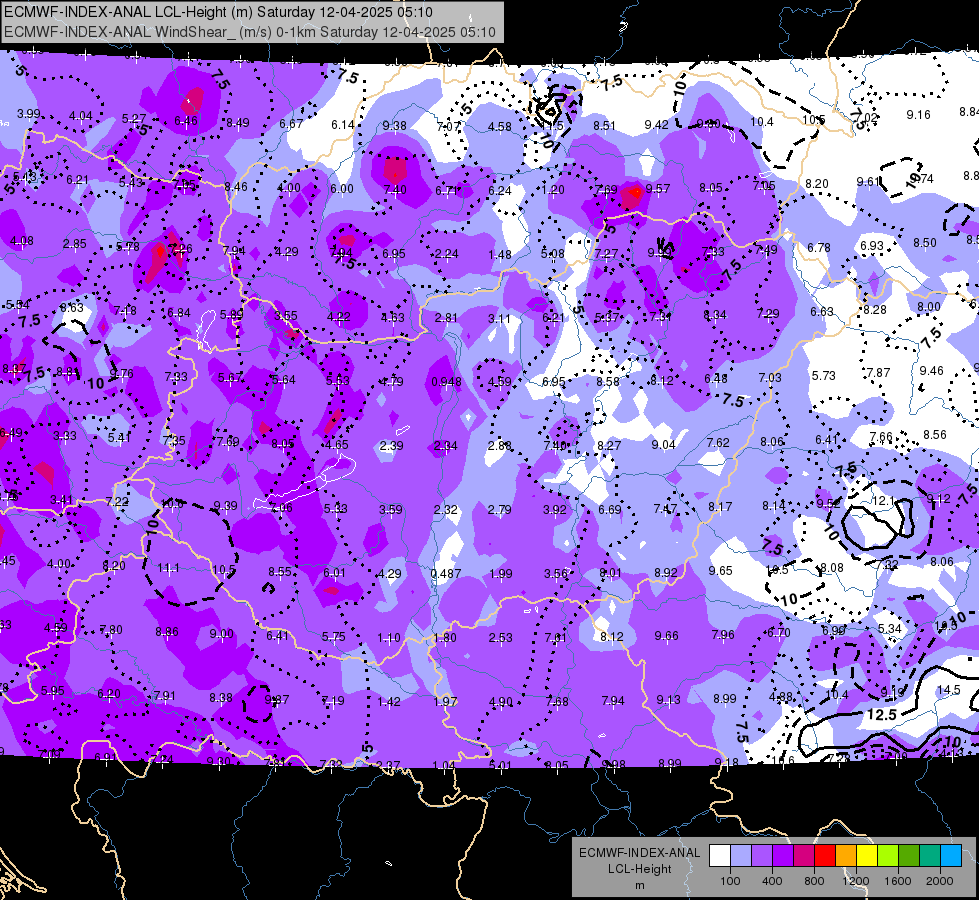Screen dimensions: 979x900
Task: Select the orange legend color swatch
Action: point(845,855)
